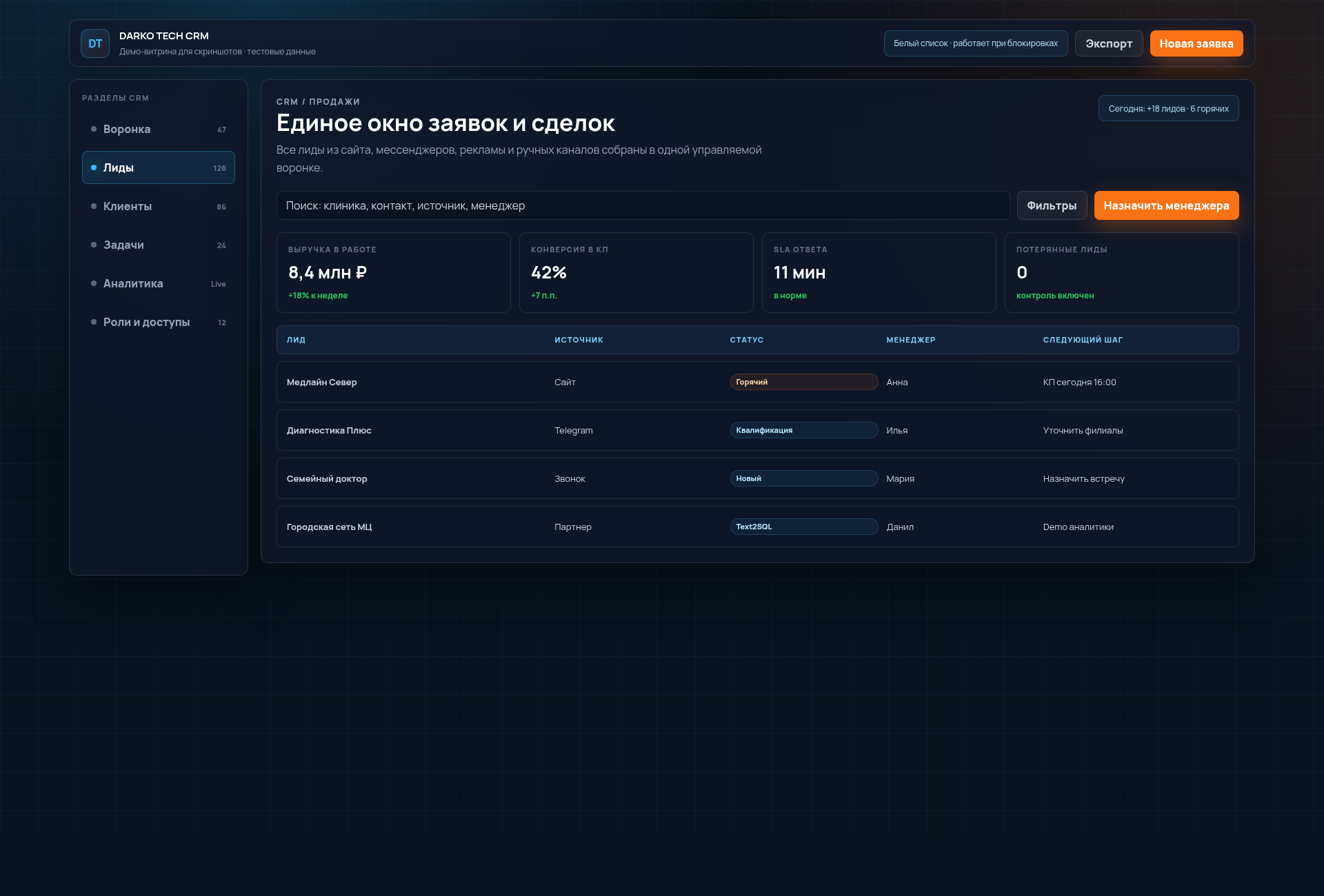Sort by the ЛИД column header
Image resolution: width=1324 pixels, height=896 pixels.
(296, 340)
